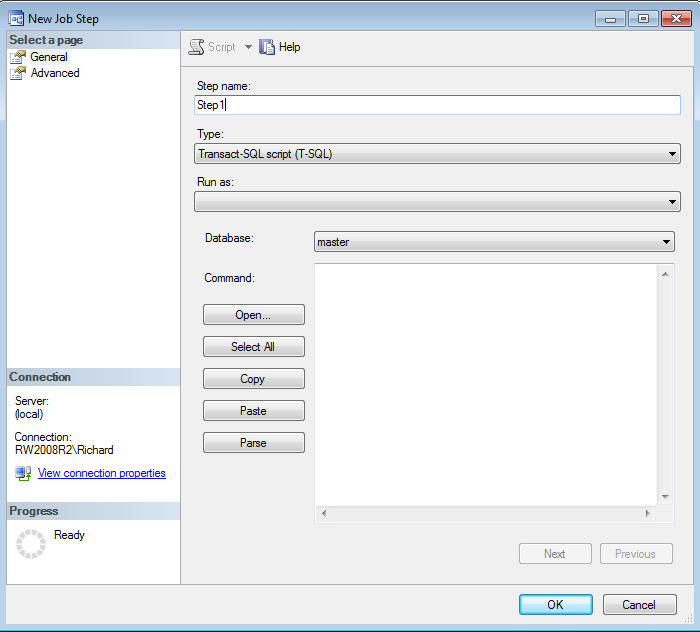Focus the Step name text field

coord(438,105)
